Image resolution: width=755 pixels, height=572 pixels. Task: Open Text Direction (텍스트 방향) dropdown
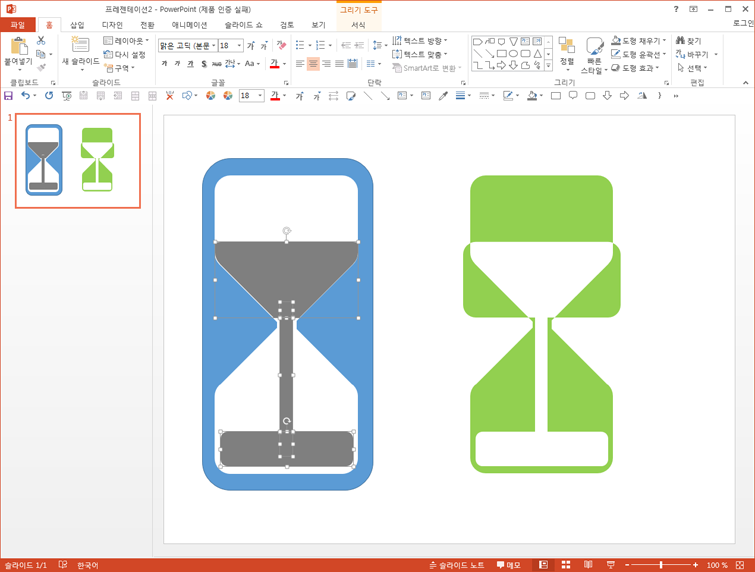[419, 40]
